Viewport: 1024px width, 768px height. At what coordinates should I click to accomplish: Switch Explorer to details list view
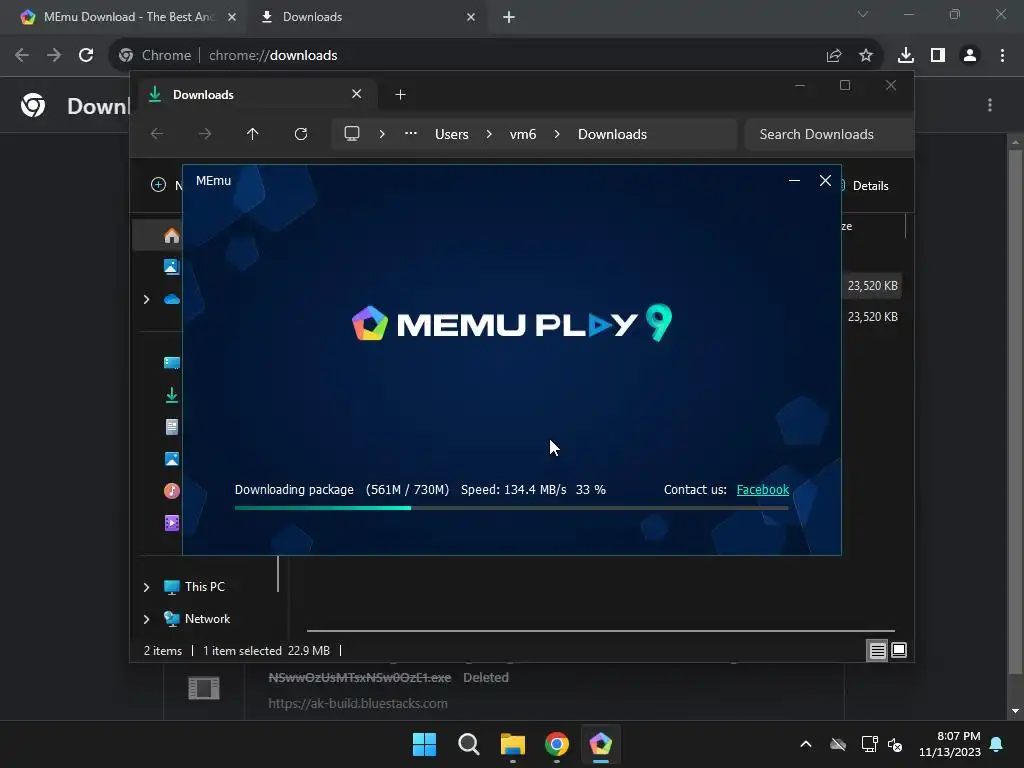pos(877,650)
